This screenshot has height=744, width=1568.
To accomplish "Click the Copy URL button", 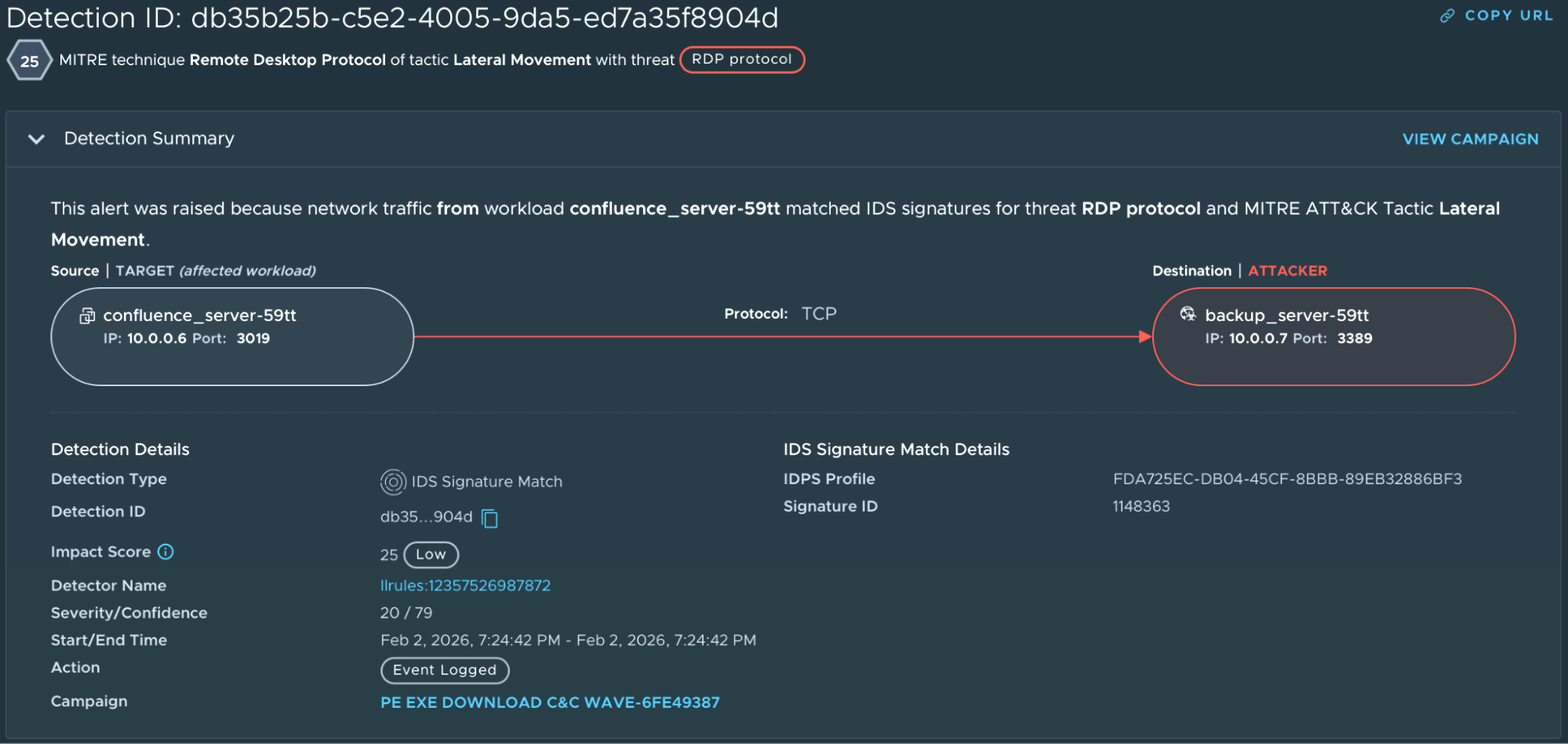I will pos(1508,16).
